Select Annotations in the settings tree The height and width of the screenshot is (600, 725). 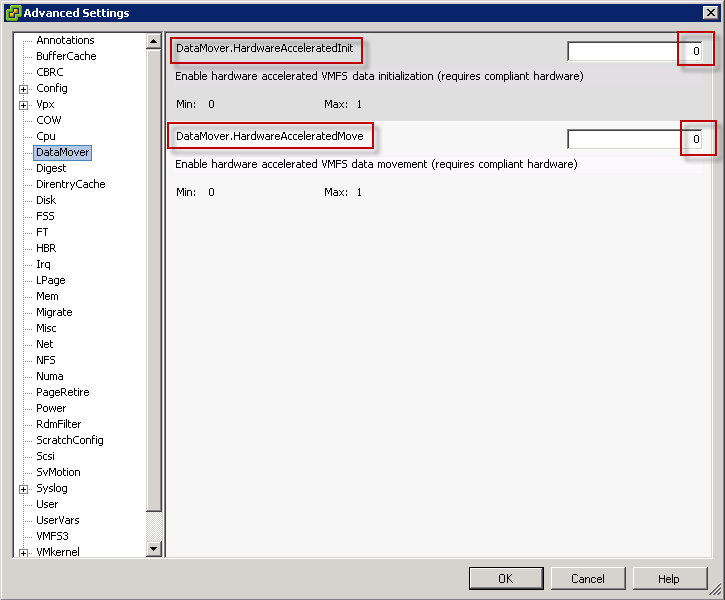coord(65,40)
